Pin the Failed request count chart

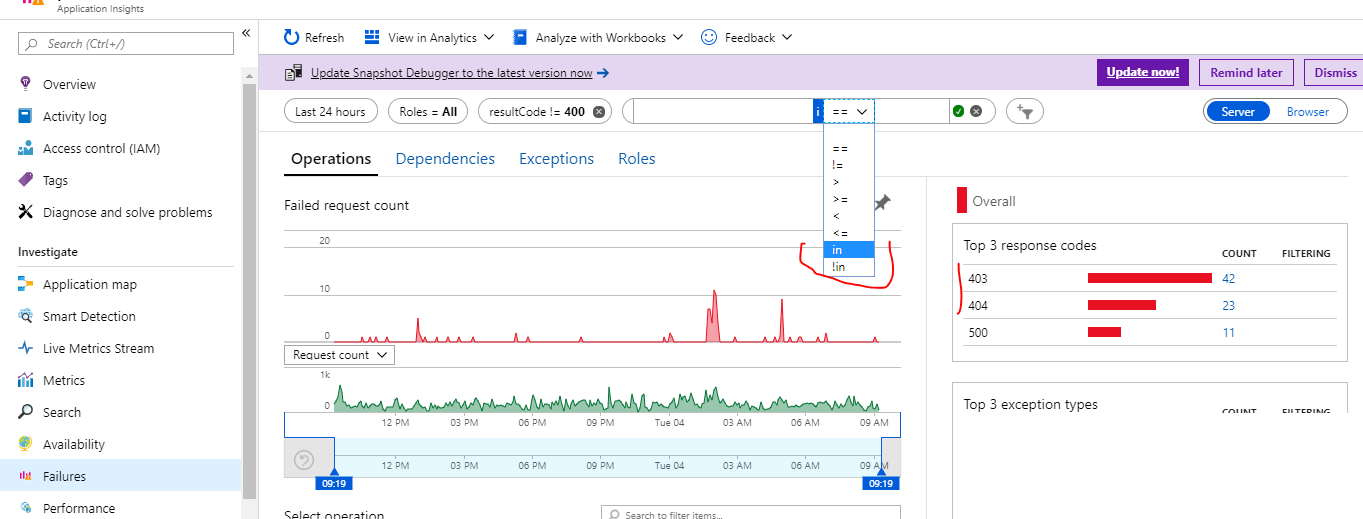coord(882,203)
